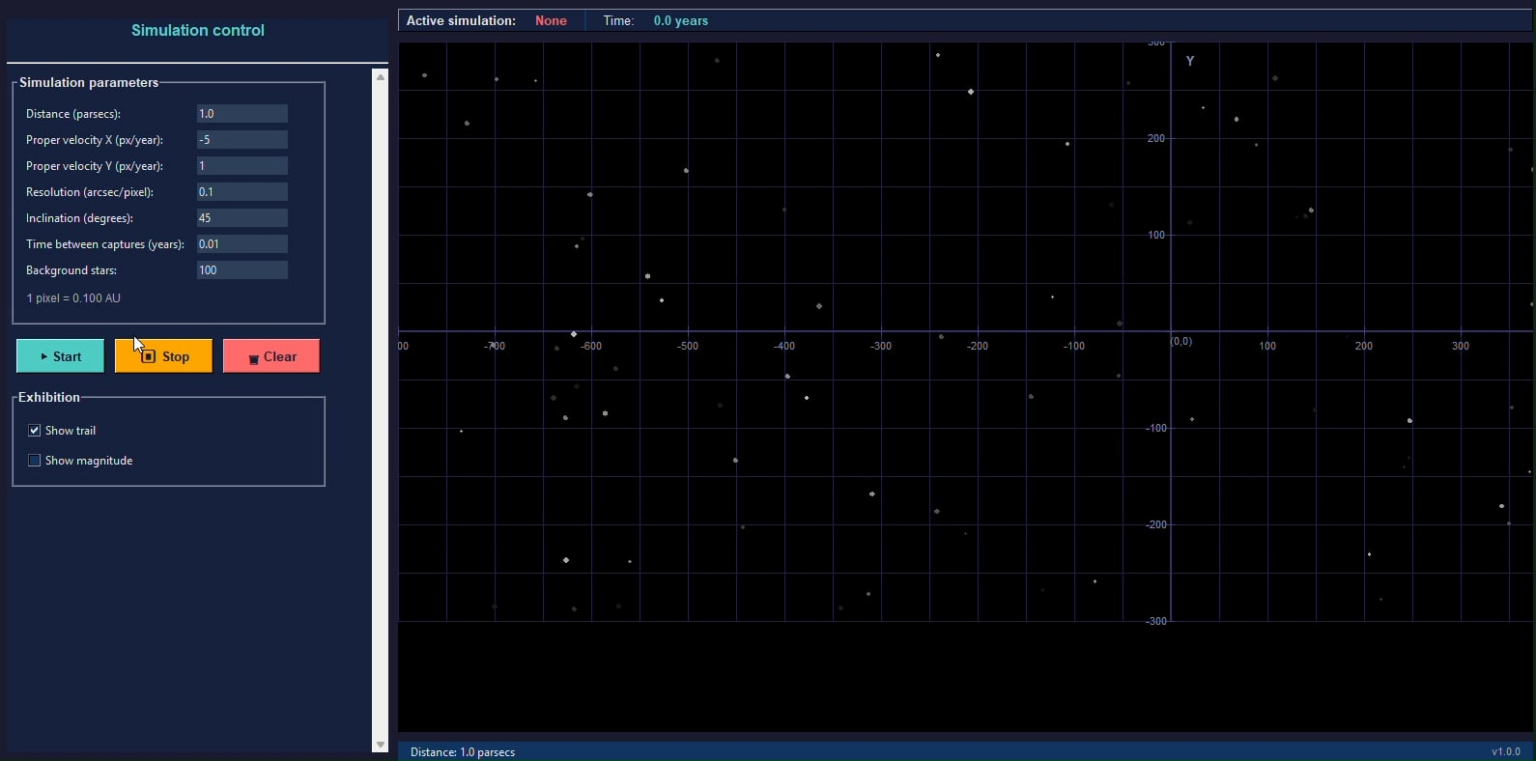1536x761 pixels.
Task: Enable the Show magnitude option
Action: (x=34, y=460)
